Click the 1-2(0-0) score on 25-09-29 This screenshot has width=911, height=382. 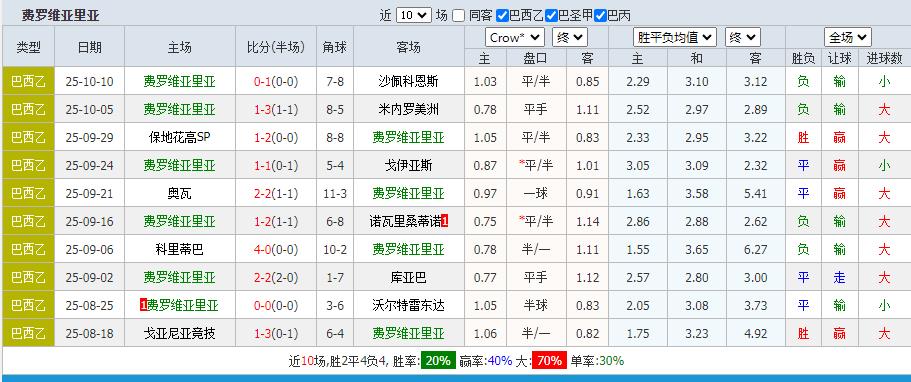(276, 137)
